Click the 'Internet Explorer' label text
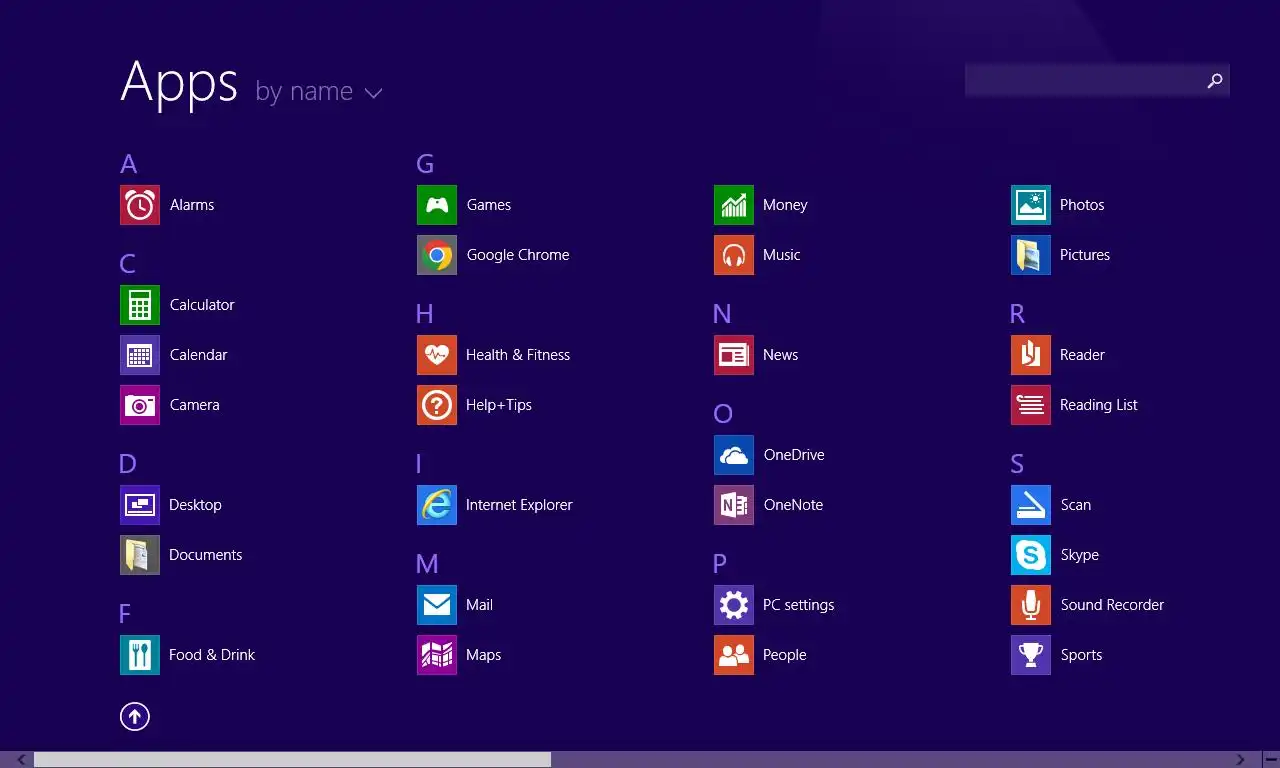This screenshot has height=768, width=1280. [519, 505]
